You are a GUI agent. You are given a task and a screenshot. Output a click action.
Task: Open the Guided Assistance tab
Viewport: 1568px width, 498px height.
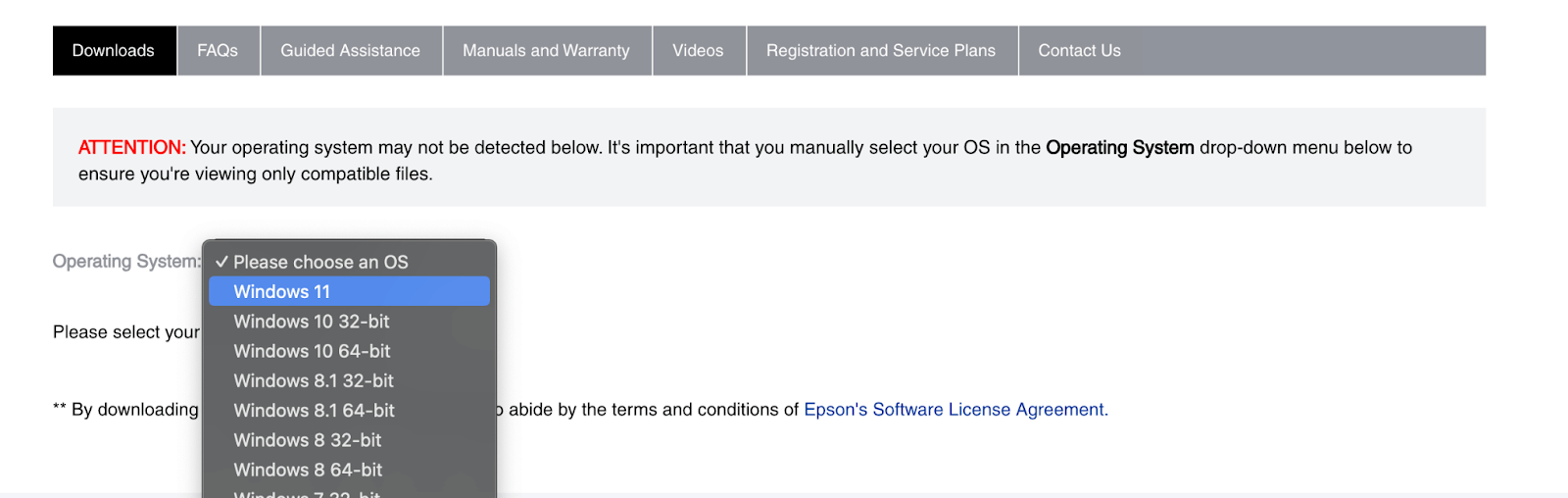pyautogui.click(x=350, y=51)
